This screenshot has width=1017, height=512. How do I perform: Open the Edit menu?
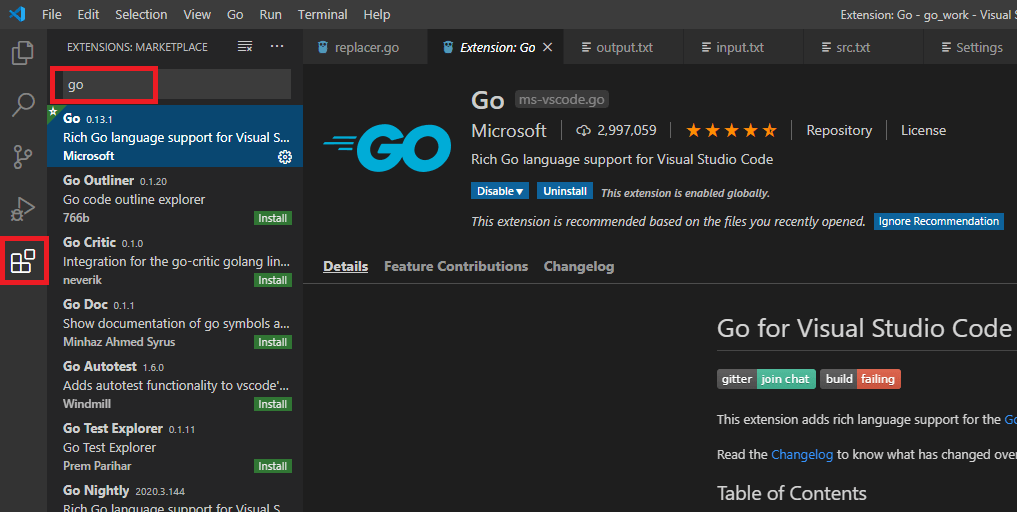point(88,14)
